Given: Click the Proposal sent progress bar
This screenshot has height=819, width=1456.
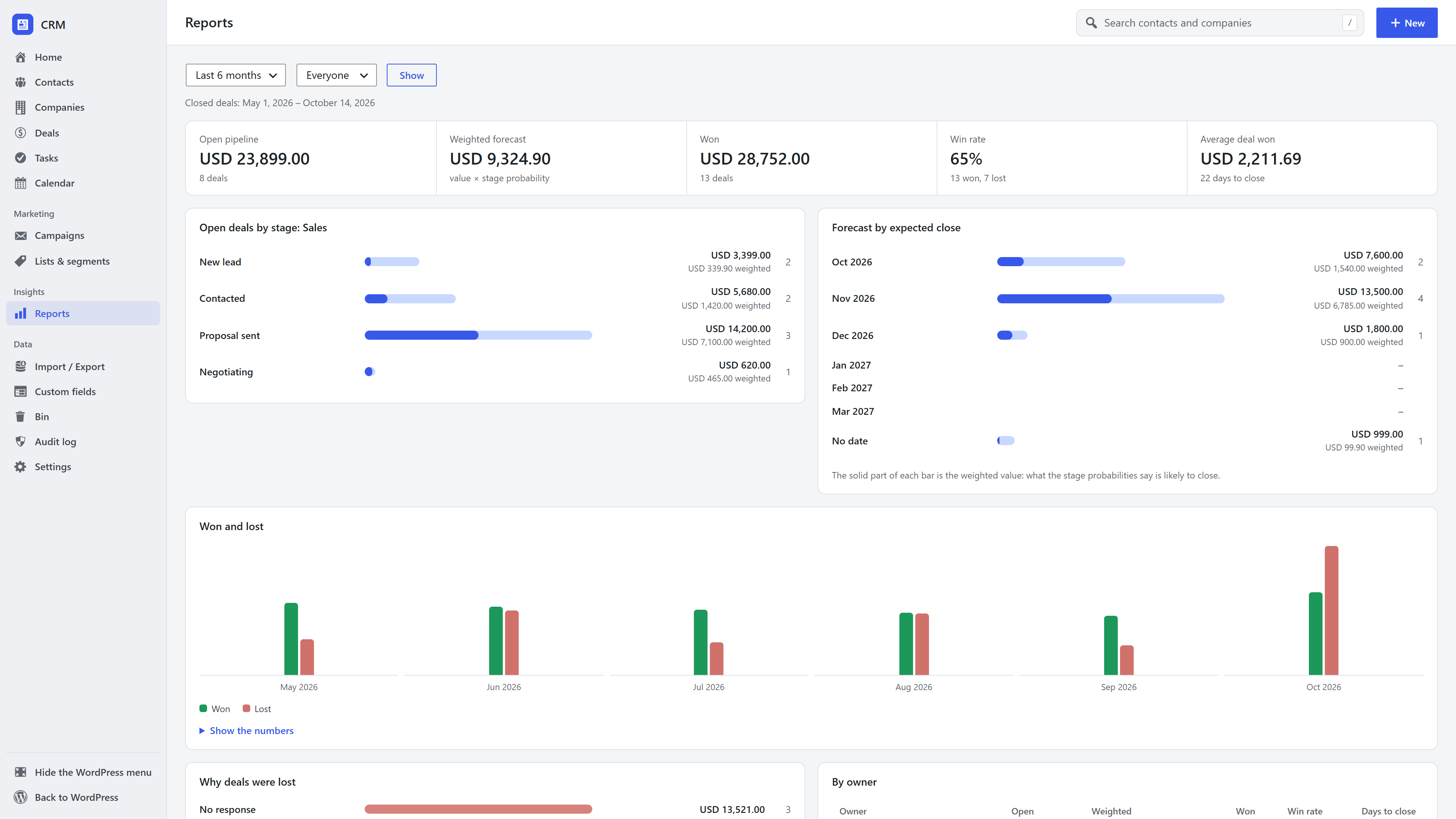Looking at the screenshot, I should pyautogui.click(x=478, y=335).
